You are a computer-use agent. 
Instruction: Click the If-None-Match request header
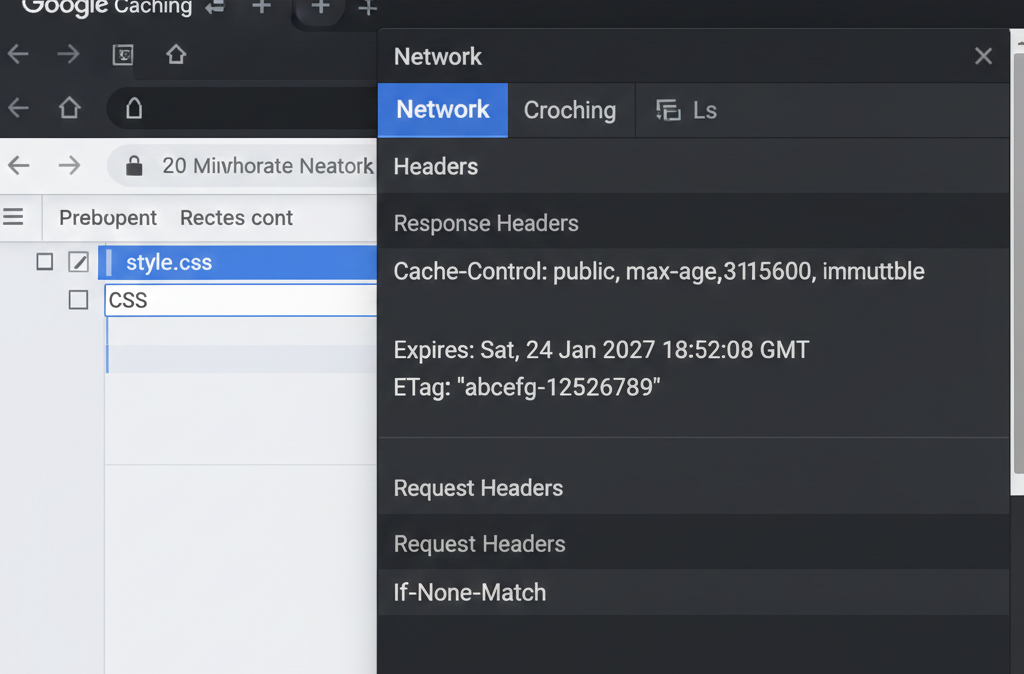click(x=469, y=592)
